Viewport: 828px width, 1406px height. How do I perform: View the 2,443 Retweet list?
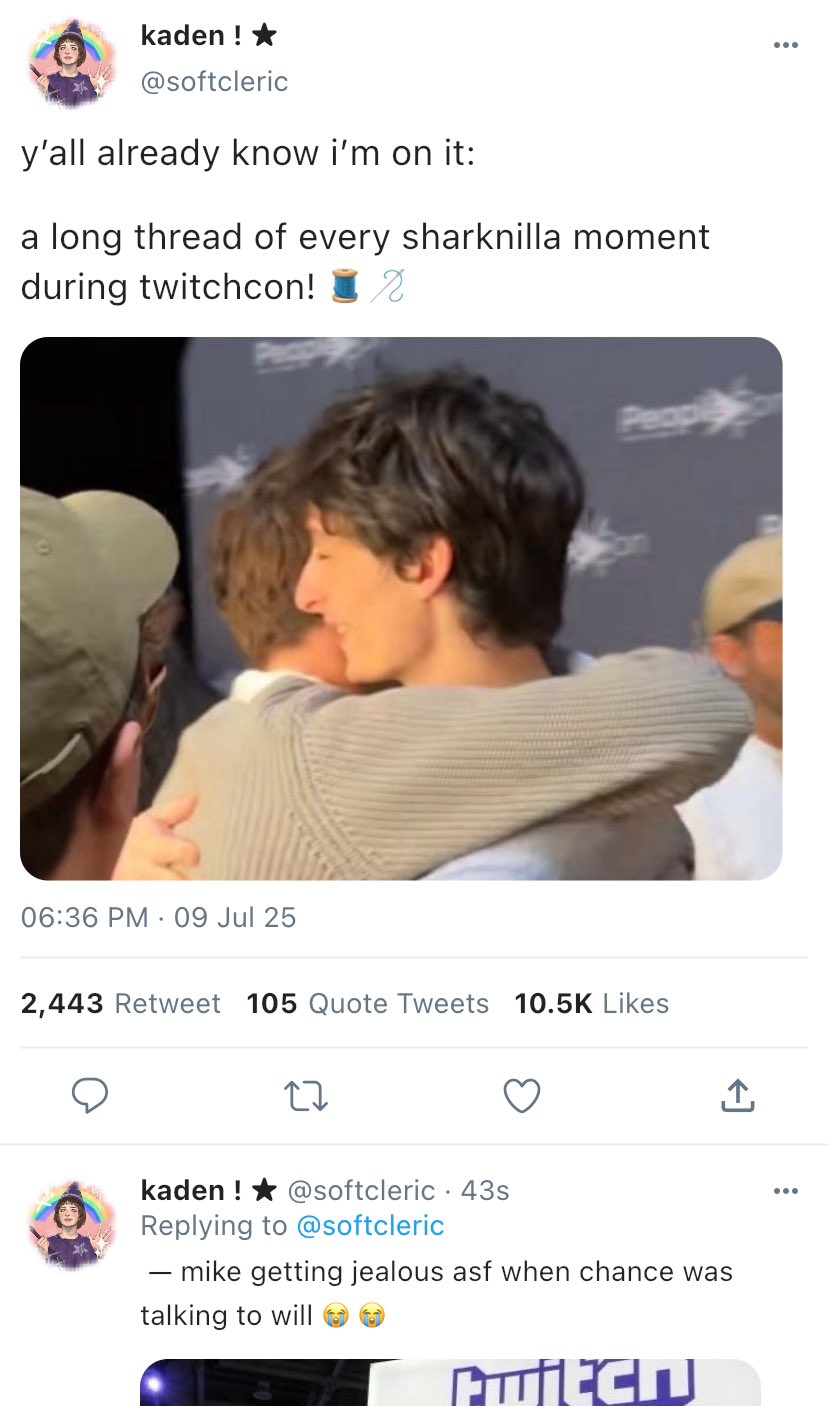click(121, 1003)
